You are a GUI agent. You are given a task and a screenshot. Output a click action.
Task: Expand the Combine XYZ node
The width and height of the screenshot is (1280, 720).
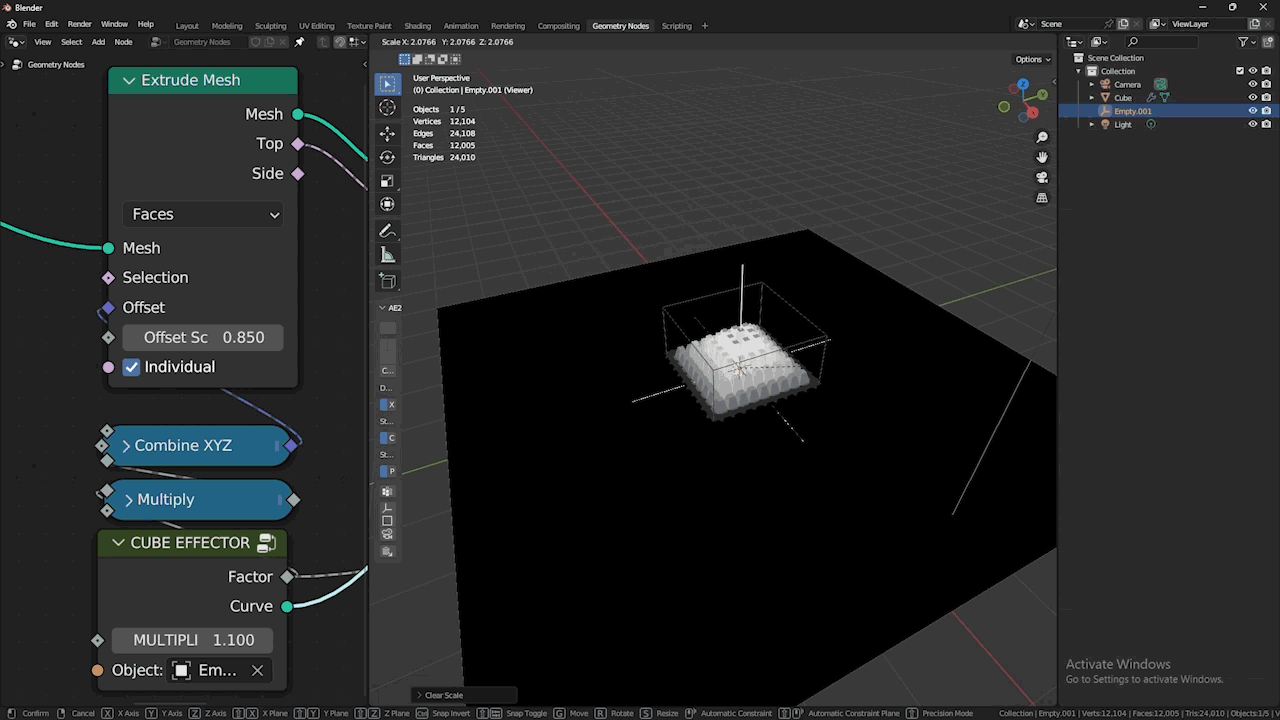(x=126, y=446)
